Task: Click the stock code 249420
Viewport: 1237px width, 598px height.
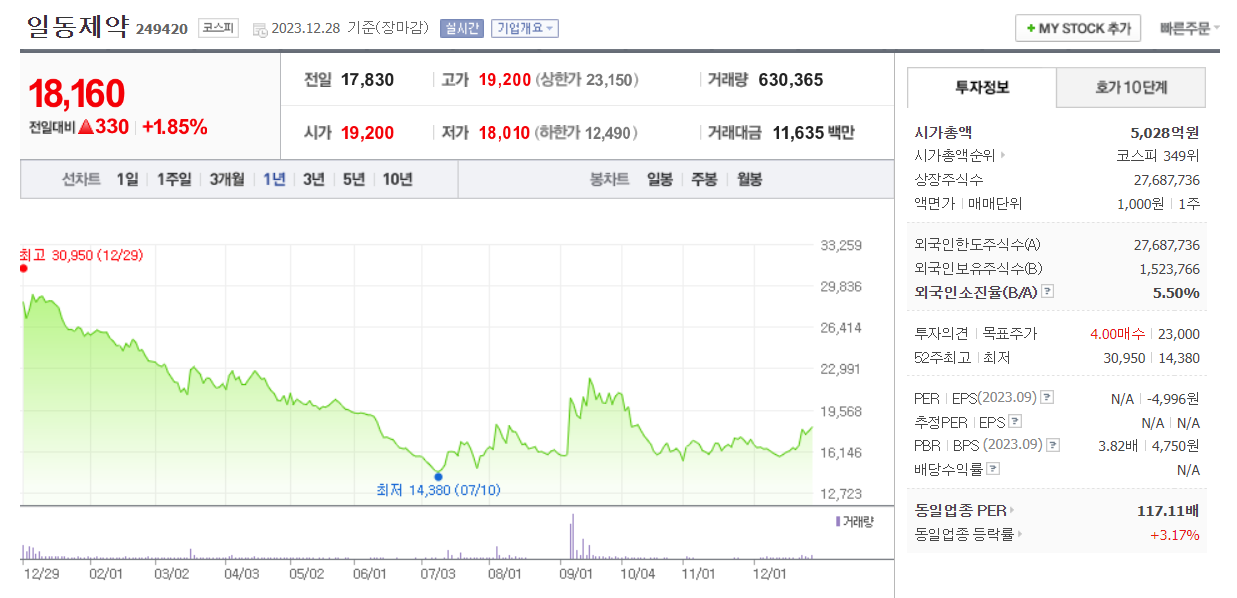Action: coord(162,29)
